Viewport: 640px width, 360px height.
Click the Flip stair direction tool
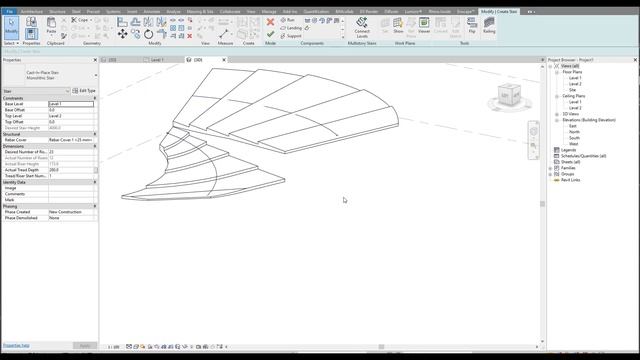click(472, 26)
